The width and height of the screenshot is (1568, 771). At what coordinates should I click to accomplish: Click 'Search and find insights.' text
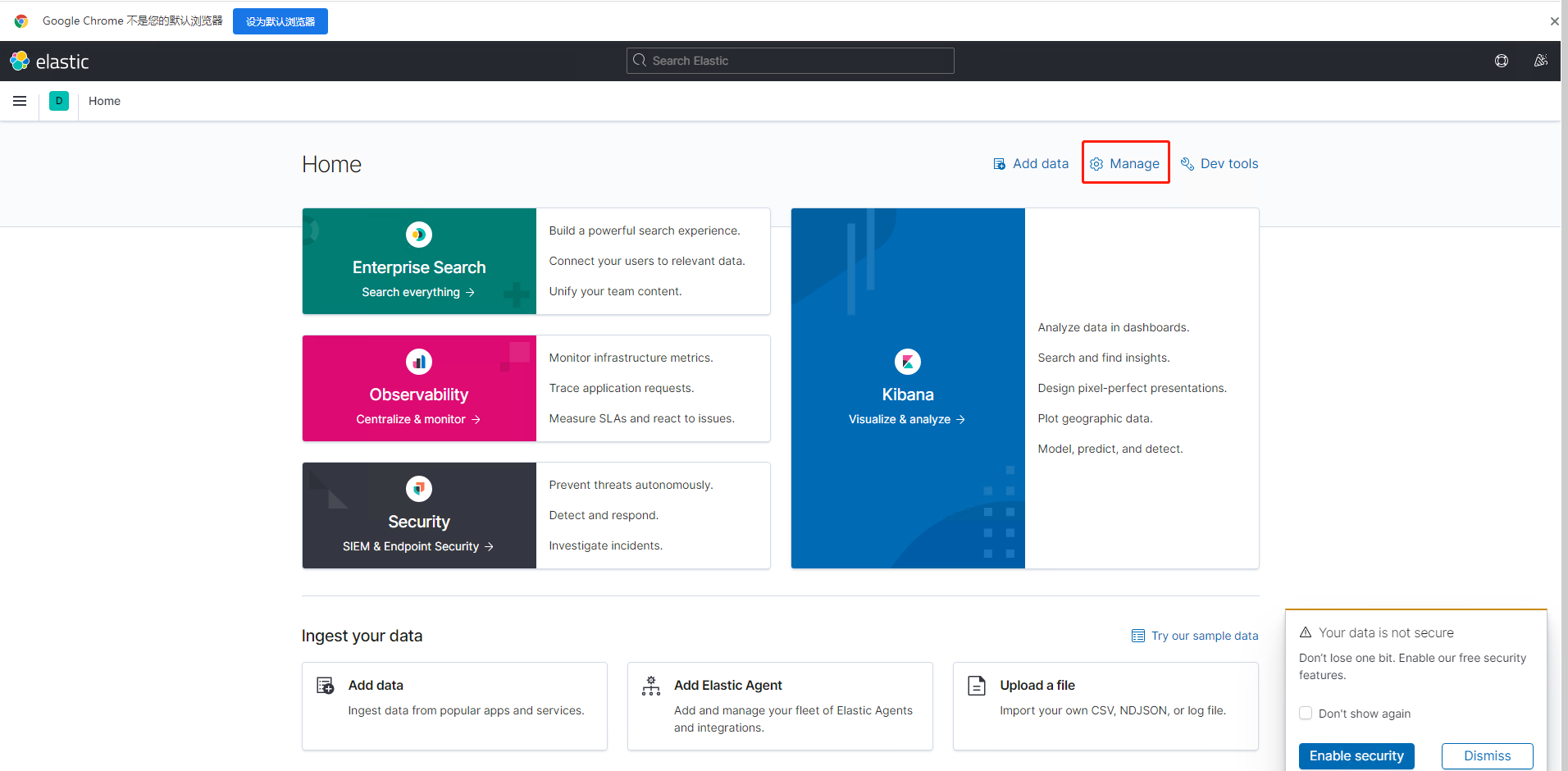point(1104,358)
